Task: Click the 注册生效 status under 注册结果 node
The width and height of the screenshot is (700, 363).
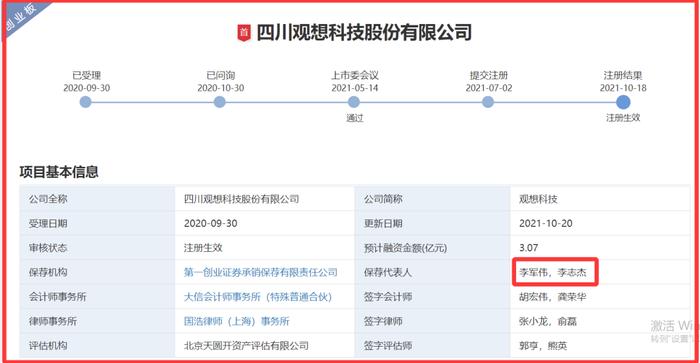Action: click(x=623, y=117)
